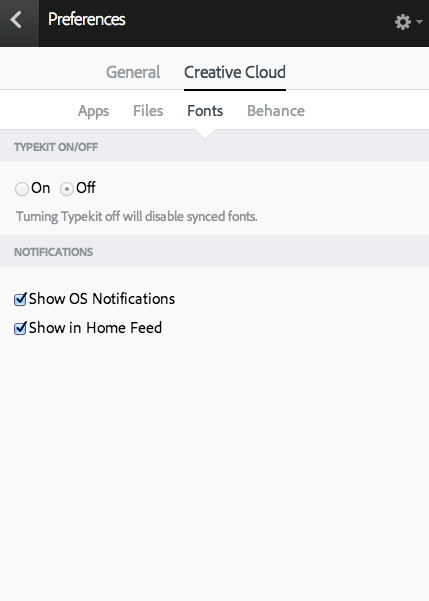Select the Fonts sub-tab
This screenshot has height=601, width=429.
point(205,111)
